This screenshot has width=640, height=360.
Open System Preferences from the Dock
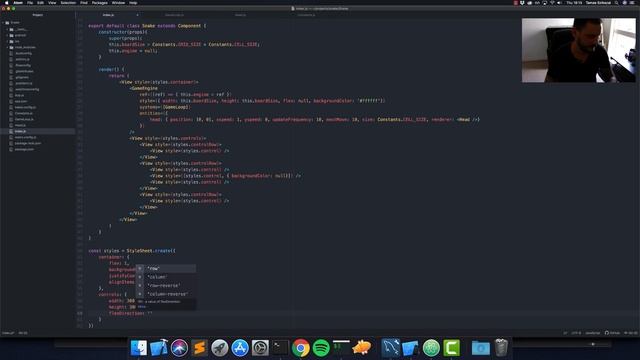(260, 348)
